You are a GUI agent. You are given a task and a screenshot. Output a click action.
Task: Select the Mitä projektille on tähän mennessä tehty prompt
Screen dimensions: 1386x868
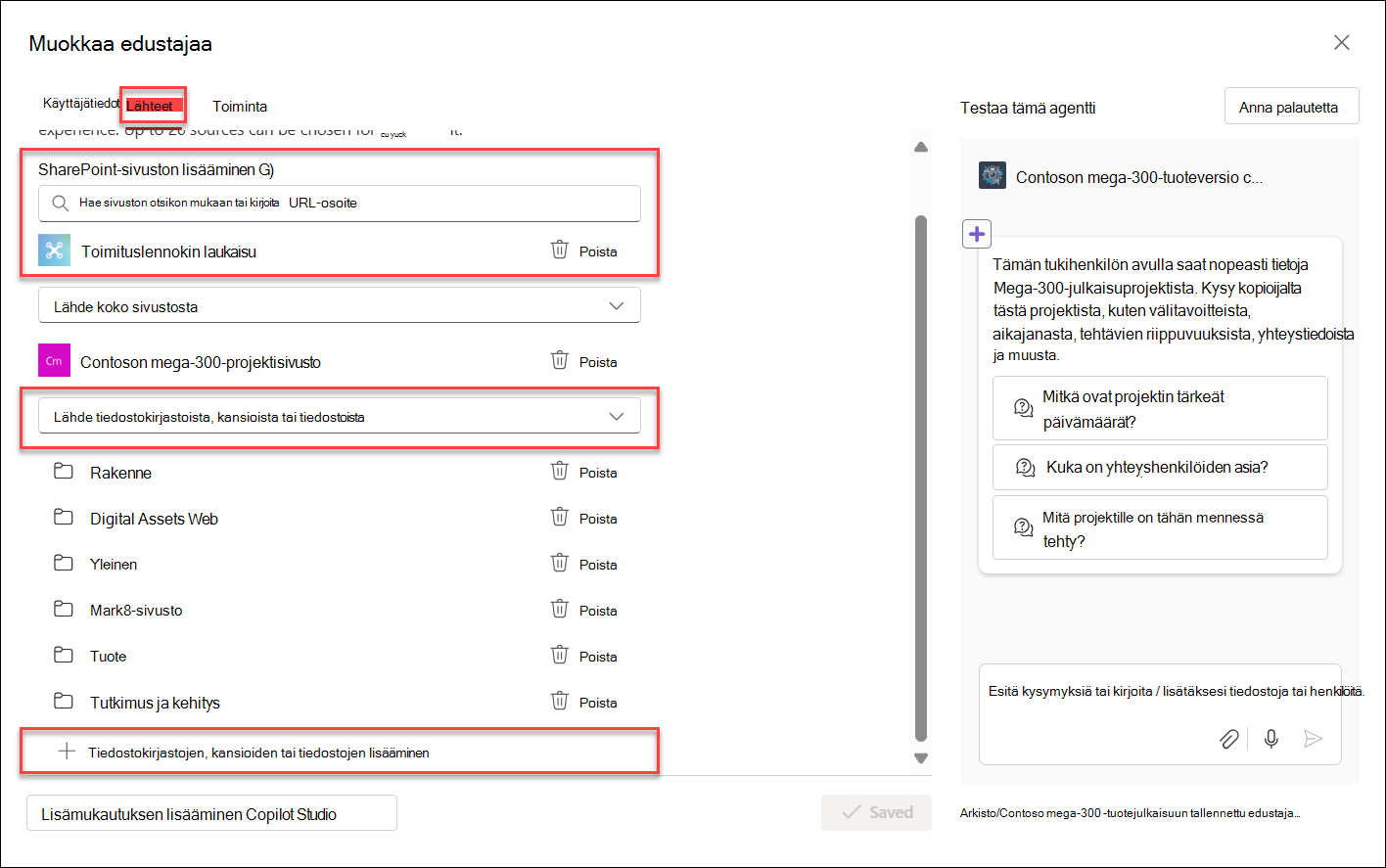pos(1160,528)
